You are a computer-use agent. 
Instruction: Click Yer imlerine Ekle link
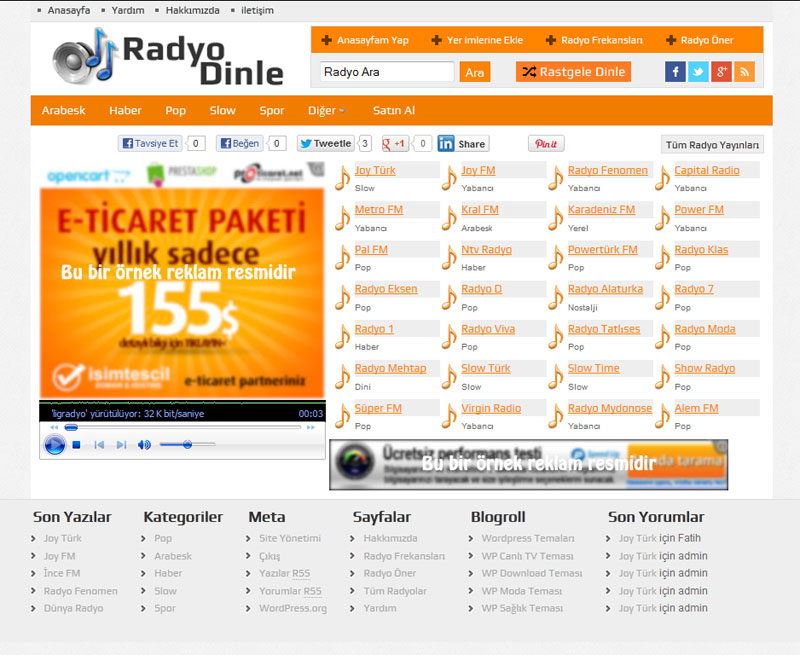(x=478, y=40)
